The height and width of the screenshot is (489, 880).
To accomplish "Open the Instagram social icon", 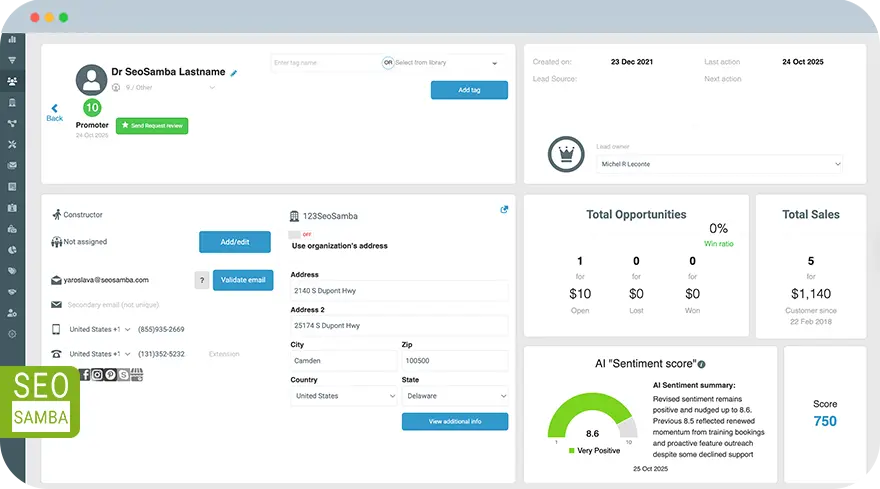I will point(97,374).
